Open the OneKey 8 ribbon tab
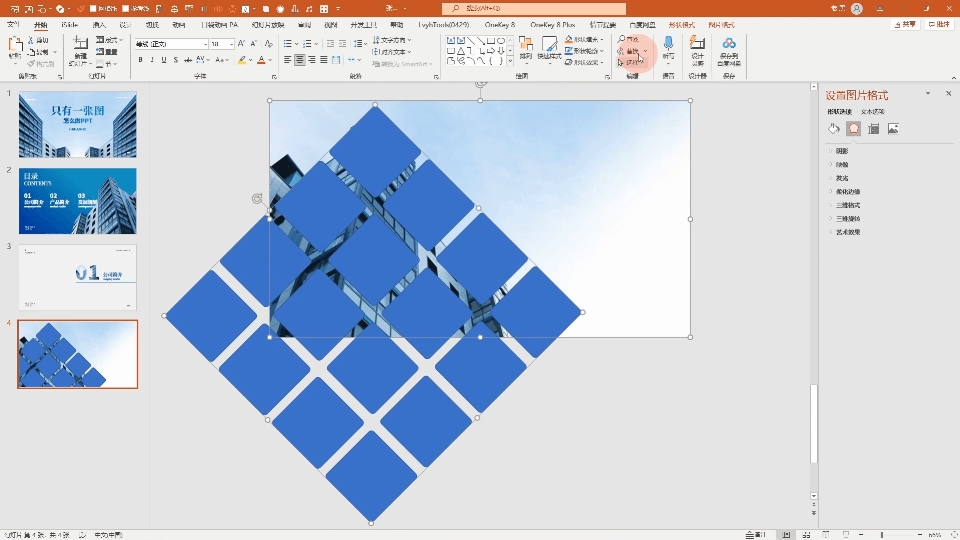Image resolution: width=960 pixels, height=540 pixels. pos(500,25)
